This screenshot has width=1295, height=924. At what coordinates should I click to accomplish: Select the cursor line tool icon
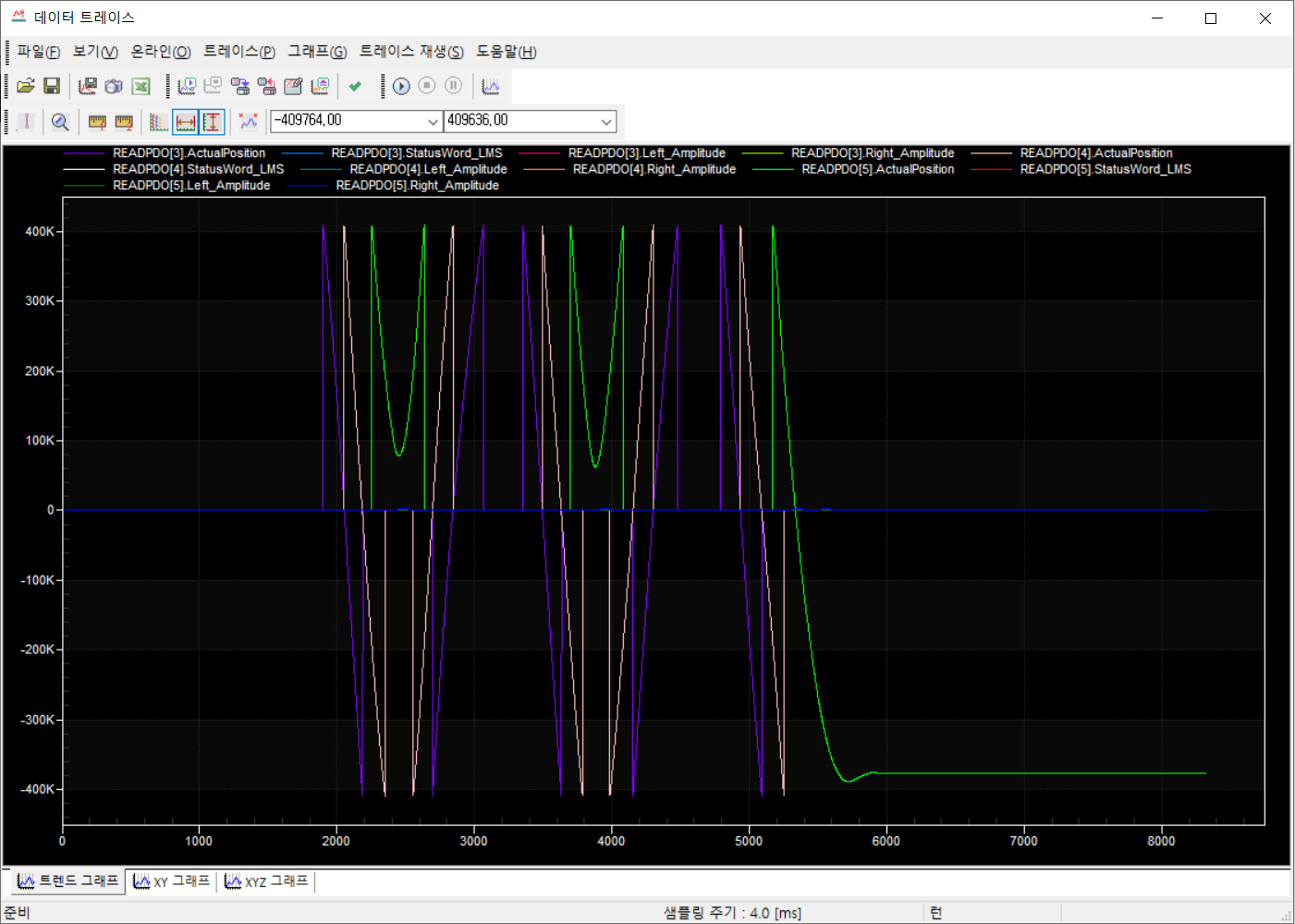coord(26,121)
